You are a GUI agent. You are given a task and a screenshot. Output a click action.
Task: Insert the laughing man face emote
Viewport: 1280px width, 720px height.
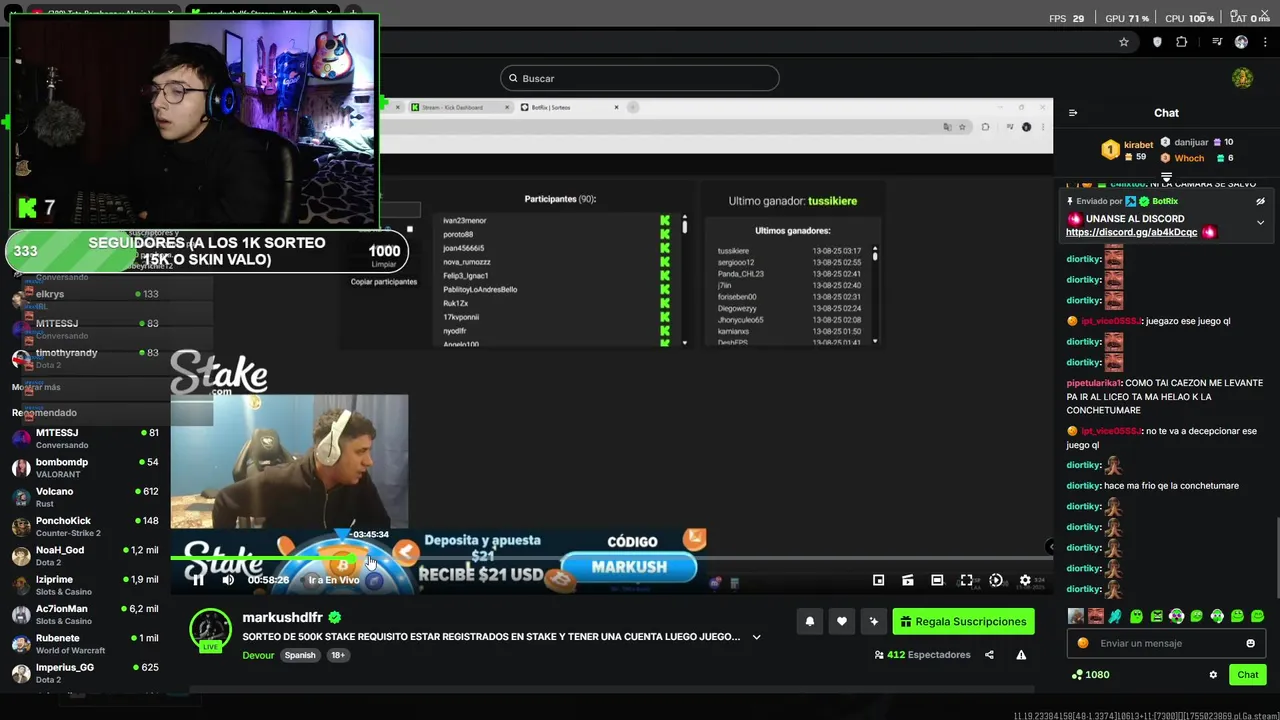1095,616
